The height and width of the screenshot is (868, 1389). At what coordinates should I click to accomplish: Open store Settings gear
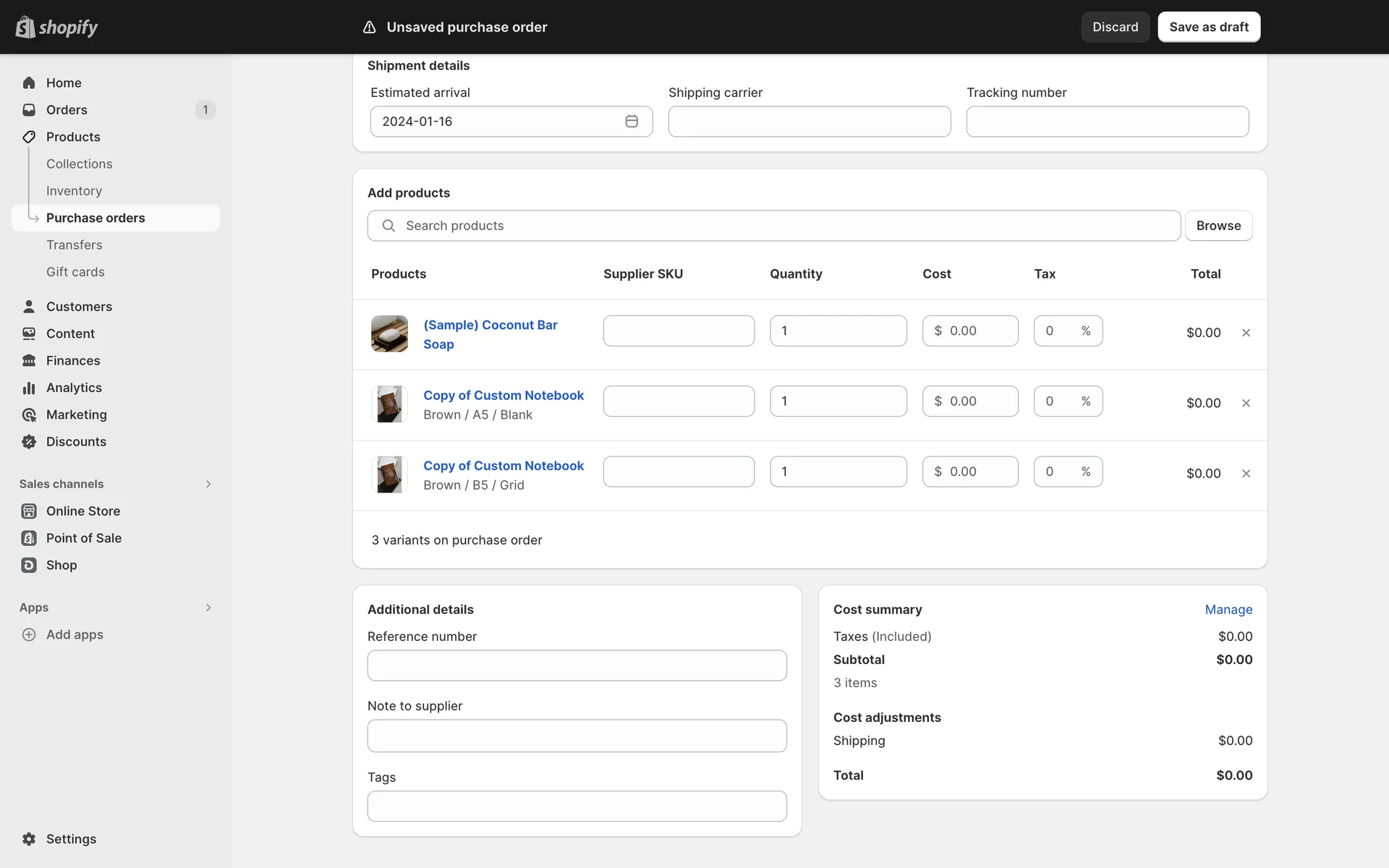29,839
